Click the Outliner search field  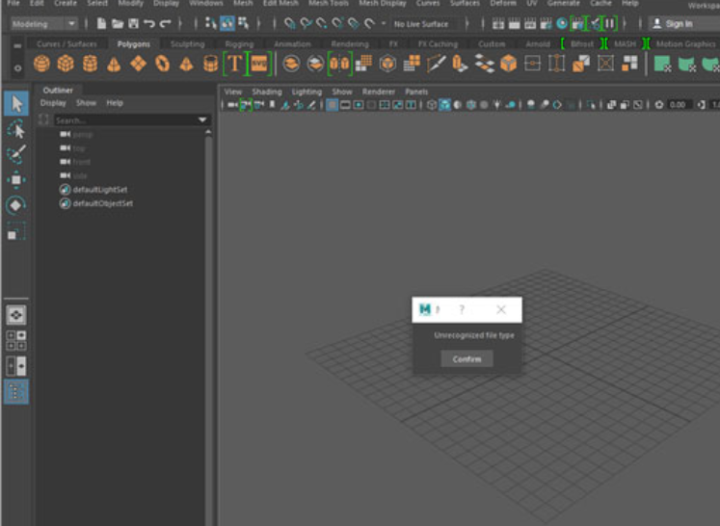point(122,120)
